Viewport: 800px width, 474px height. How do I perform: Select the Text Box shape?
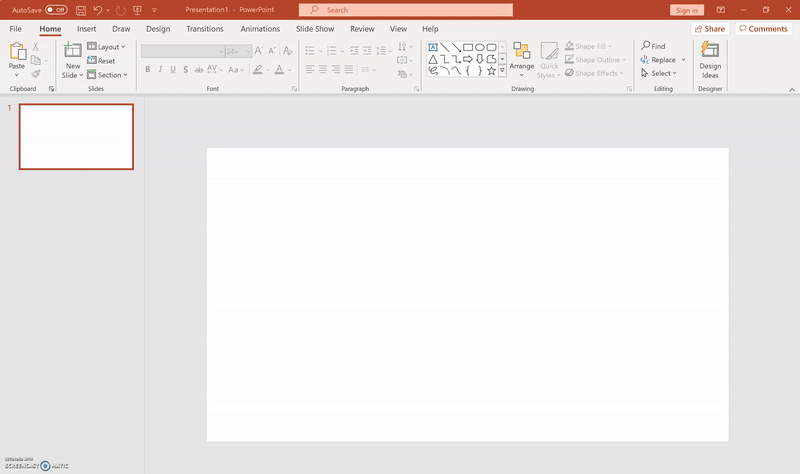(x=433, y=47)
